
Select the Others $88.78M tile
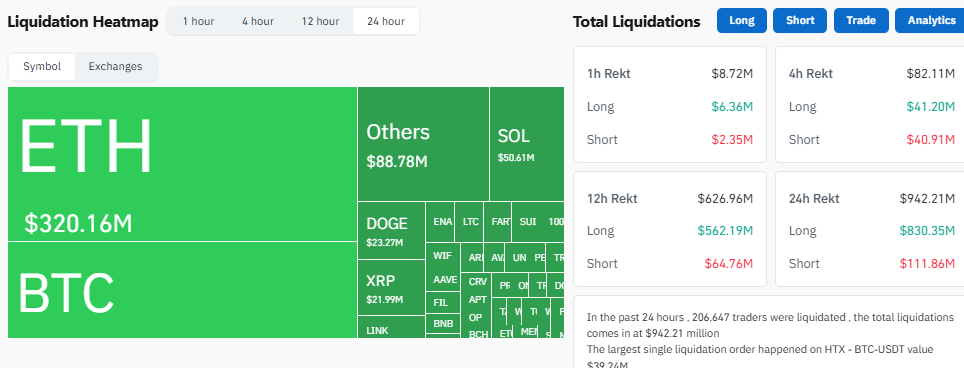point(424,144)
